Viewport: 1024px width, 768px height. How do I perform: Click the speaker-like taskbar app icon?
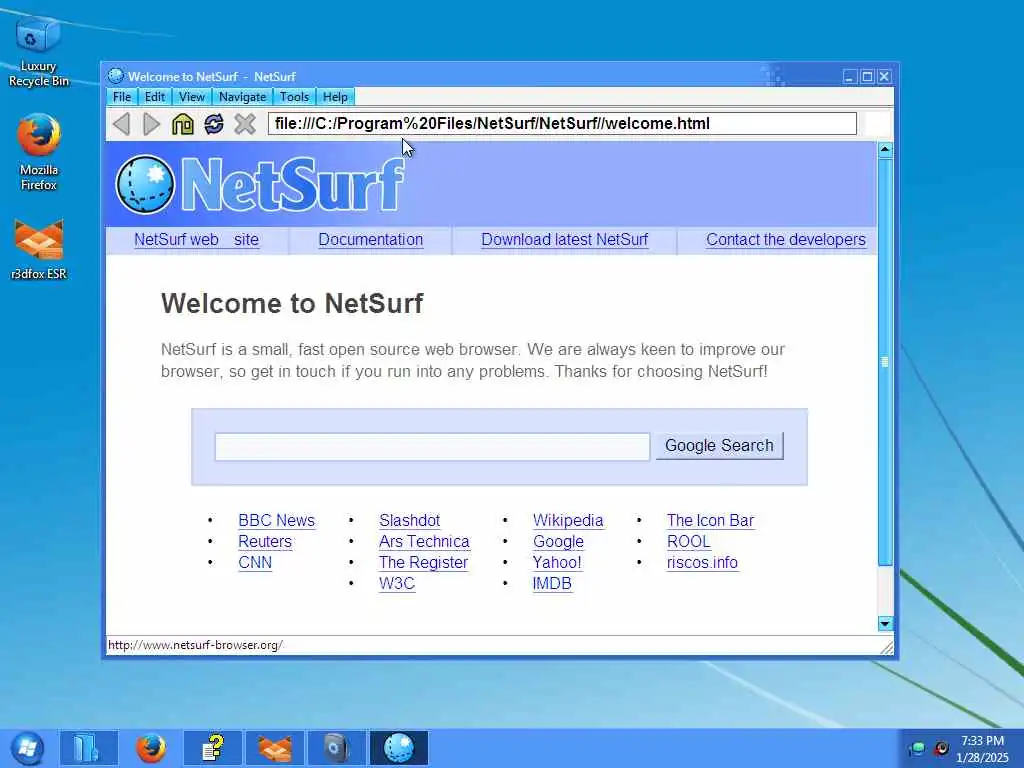coord(337,748)
